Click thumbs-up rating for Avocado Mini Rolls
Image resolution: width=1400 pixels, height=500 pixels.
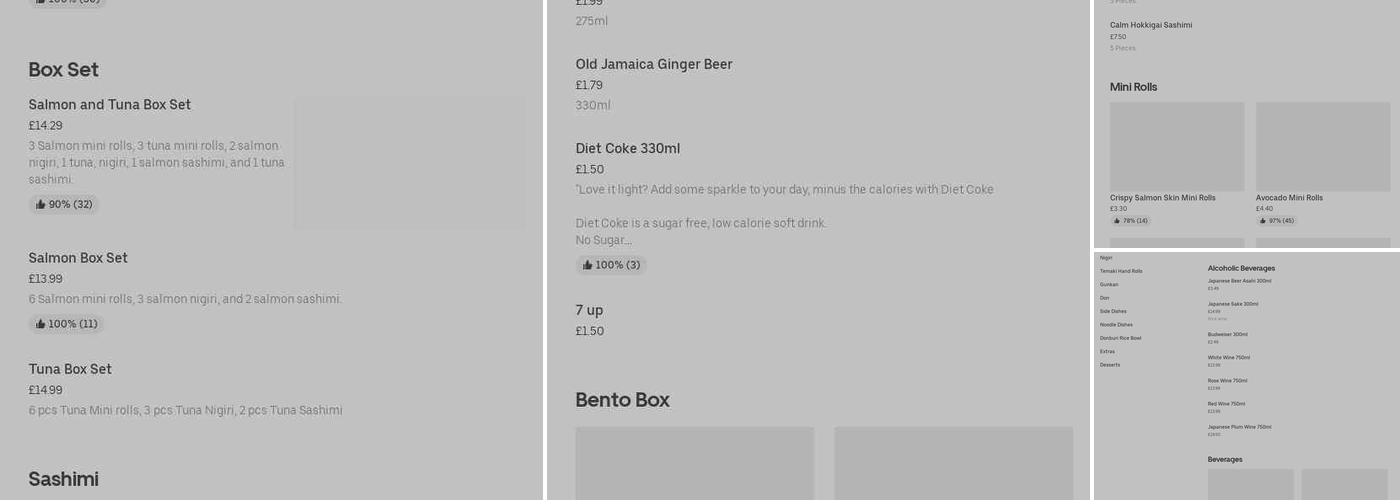click(1276, 221)
